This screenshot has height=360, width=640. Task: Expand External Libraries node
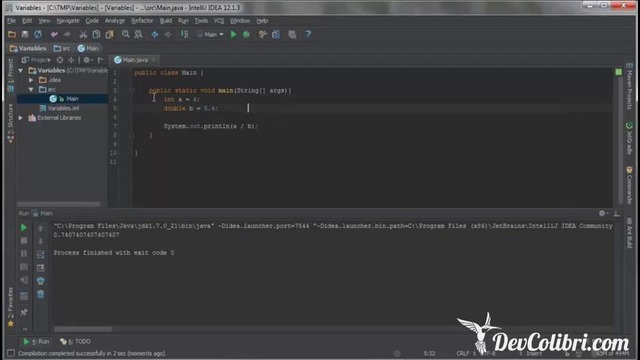click(21, 118)
